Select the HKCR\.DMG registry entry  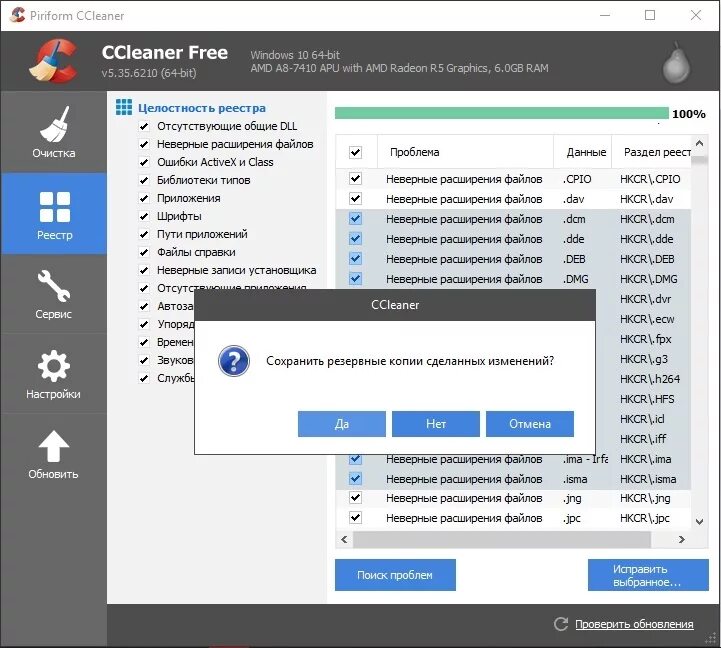[x=648, y=279]
